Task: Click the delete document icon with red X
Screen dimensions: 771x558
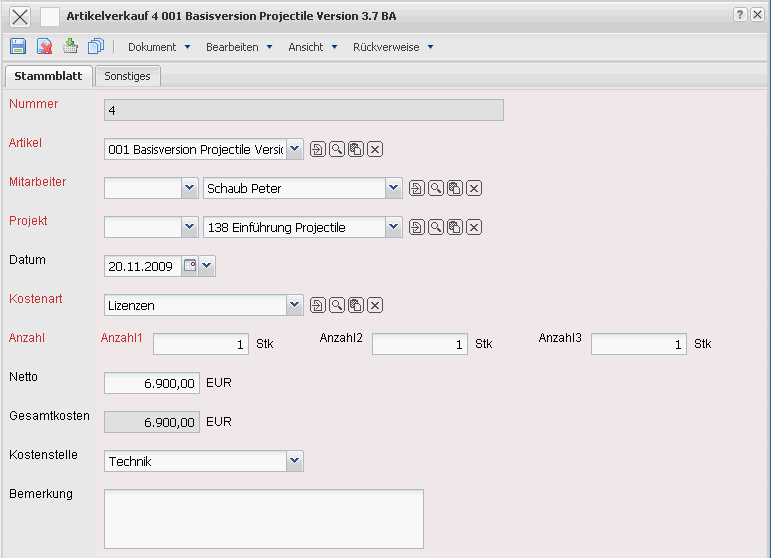Action: 44,46
